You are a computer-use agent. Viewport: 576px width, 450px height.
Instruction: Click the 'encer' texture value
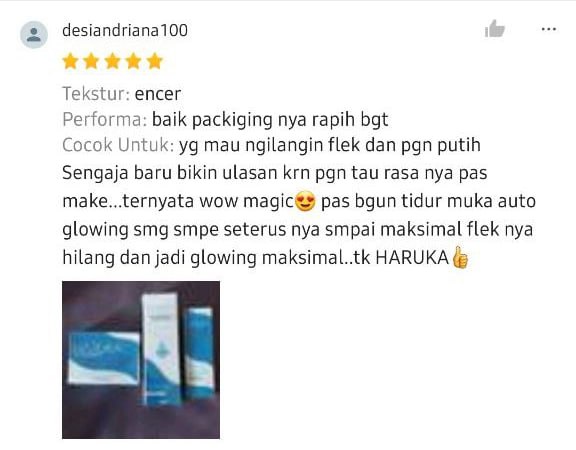pos(158,94)
